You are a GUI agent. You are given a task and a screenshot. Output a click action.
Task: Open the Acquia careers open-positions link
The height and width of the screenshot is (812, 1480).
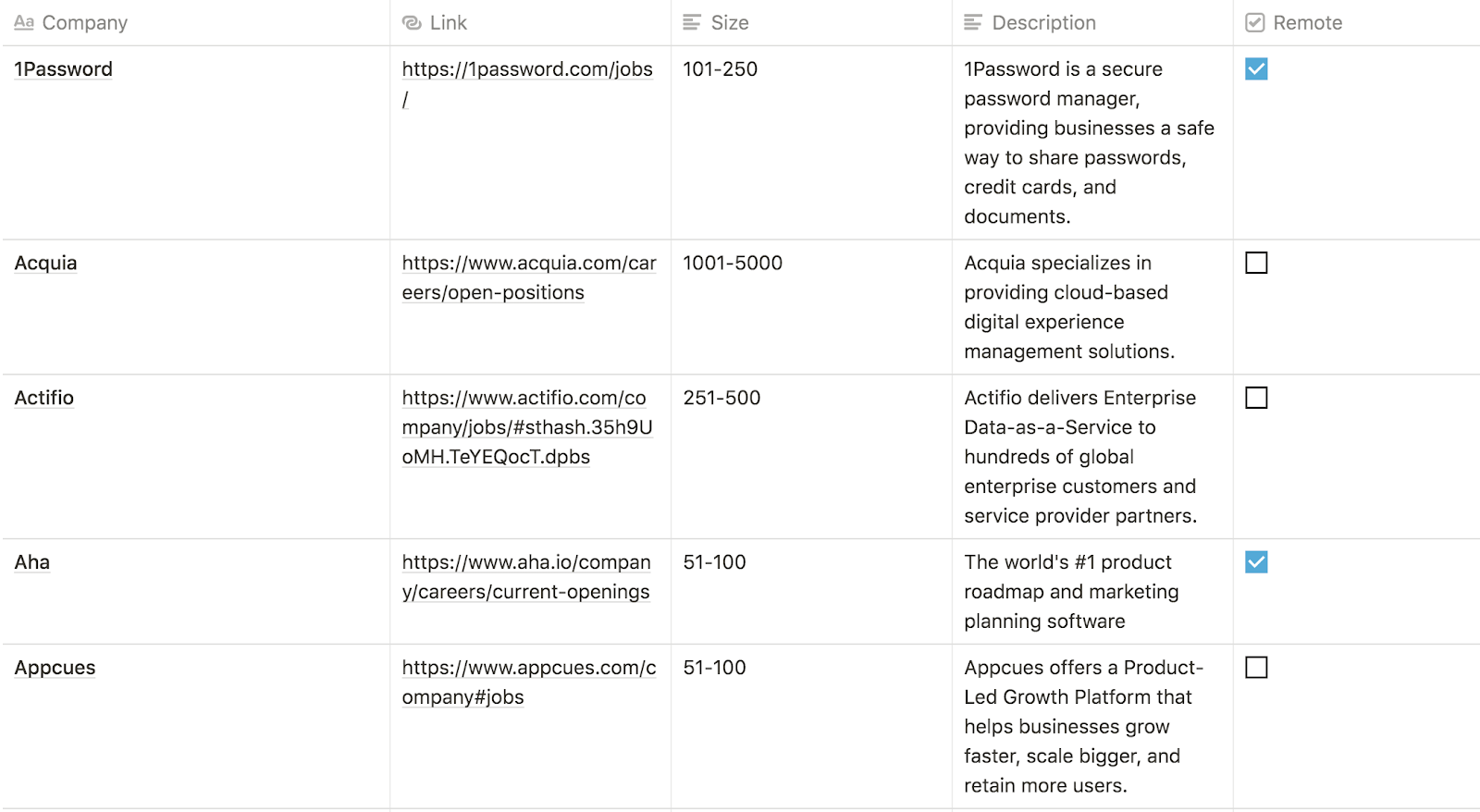(x=528, y=264)
